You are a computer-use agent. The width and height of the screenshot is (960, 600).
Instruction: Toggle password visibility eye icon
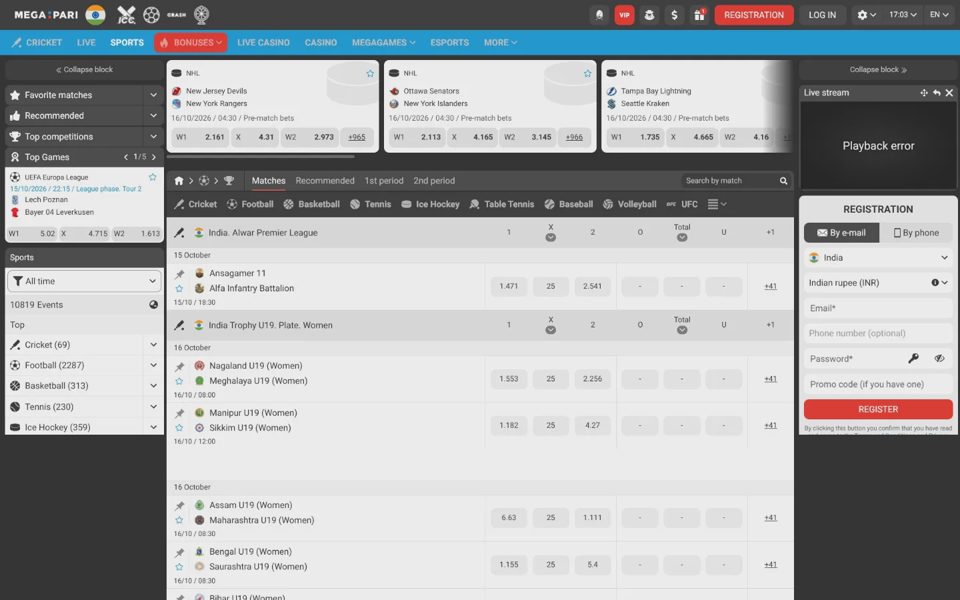(x=939, y=359)
